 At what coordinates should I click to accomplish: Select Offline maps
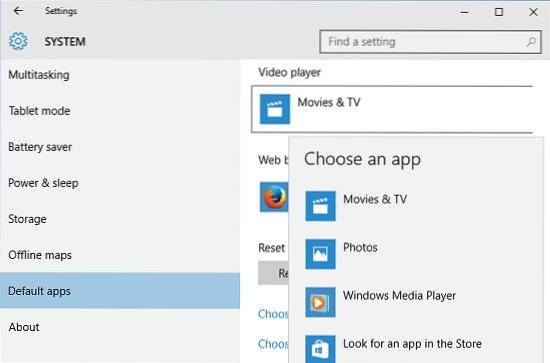click(x=120, y=255)
